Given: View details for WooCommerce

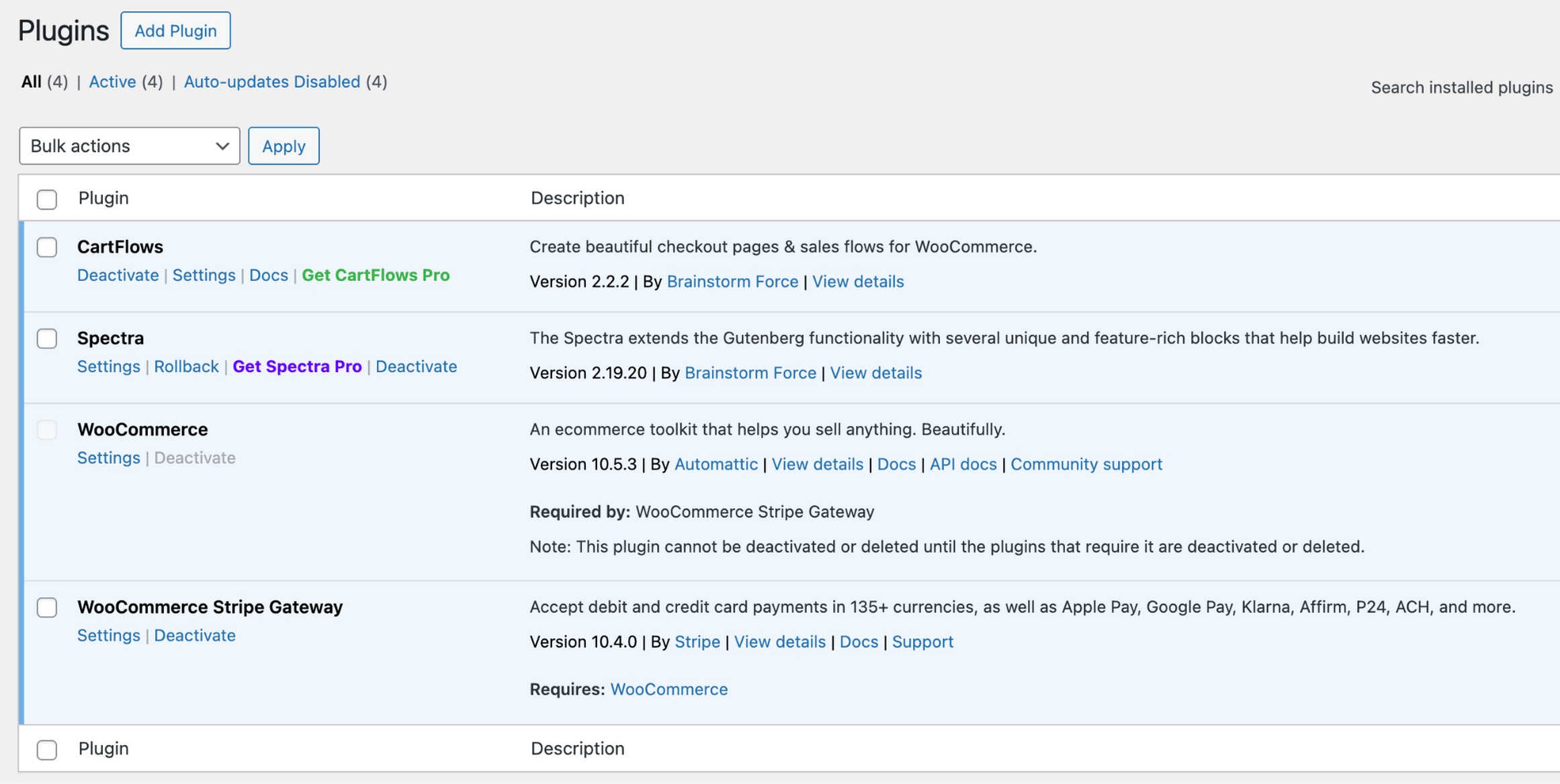Looking at the screenshot, I should click(817, 464).
